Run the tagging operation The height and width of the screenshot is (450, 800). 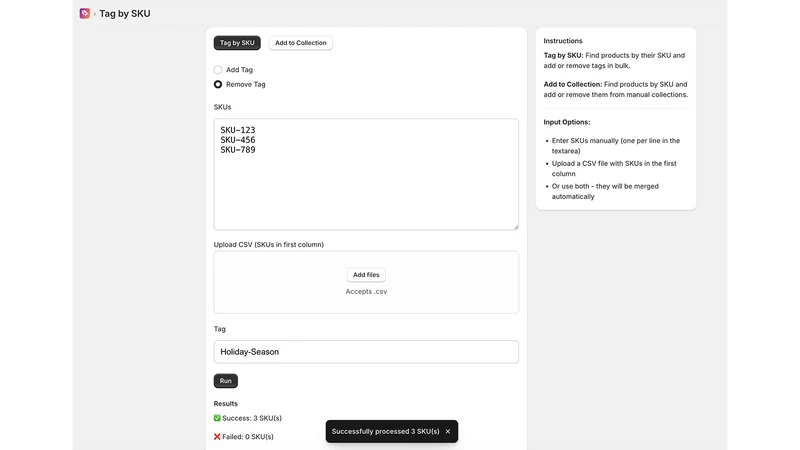[226, 381]
